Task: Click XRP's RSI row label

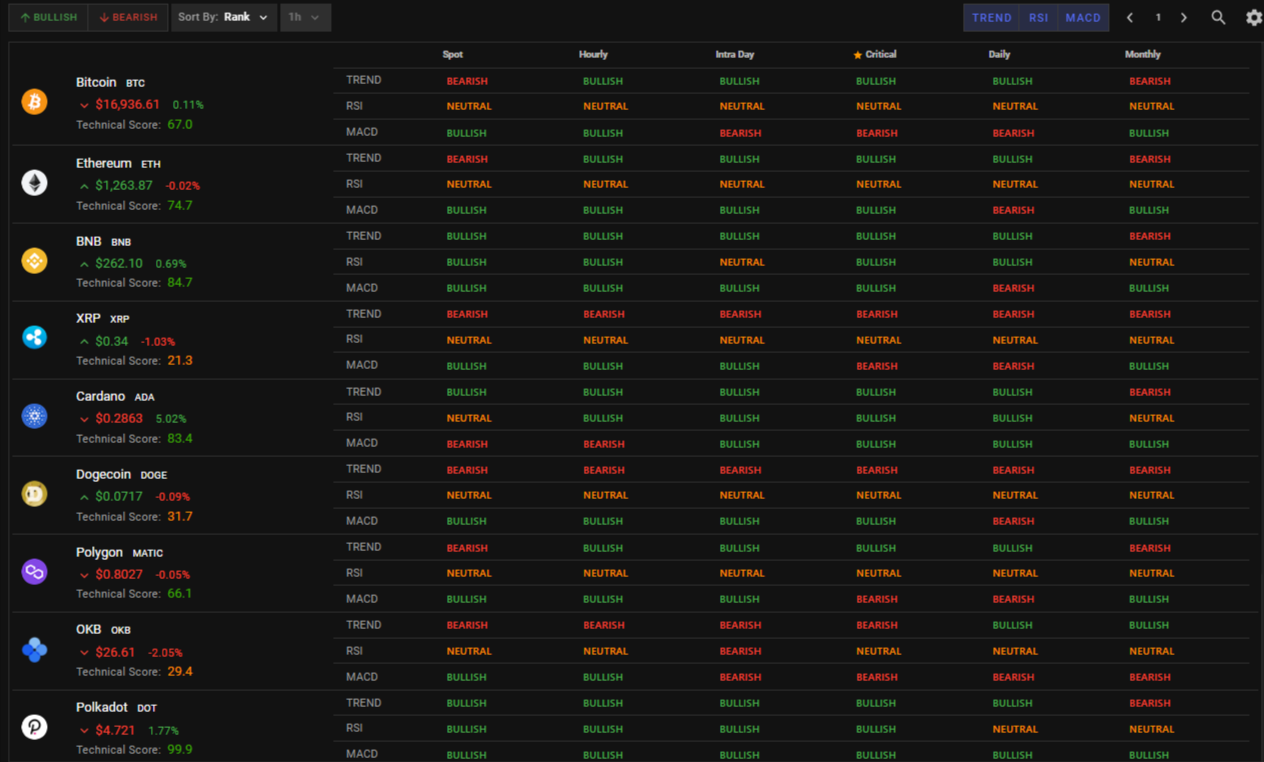Action: (x=355, y=339)
